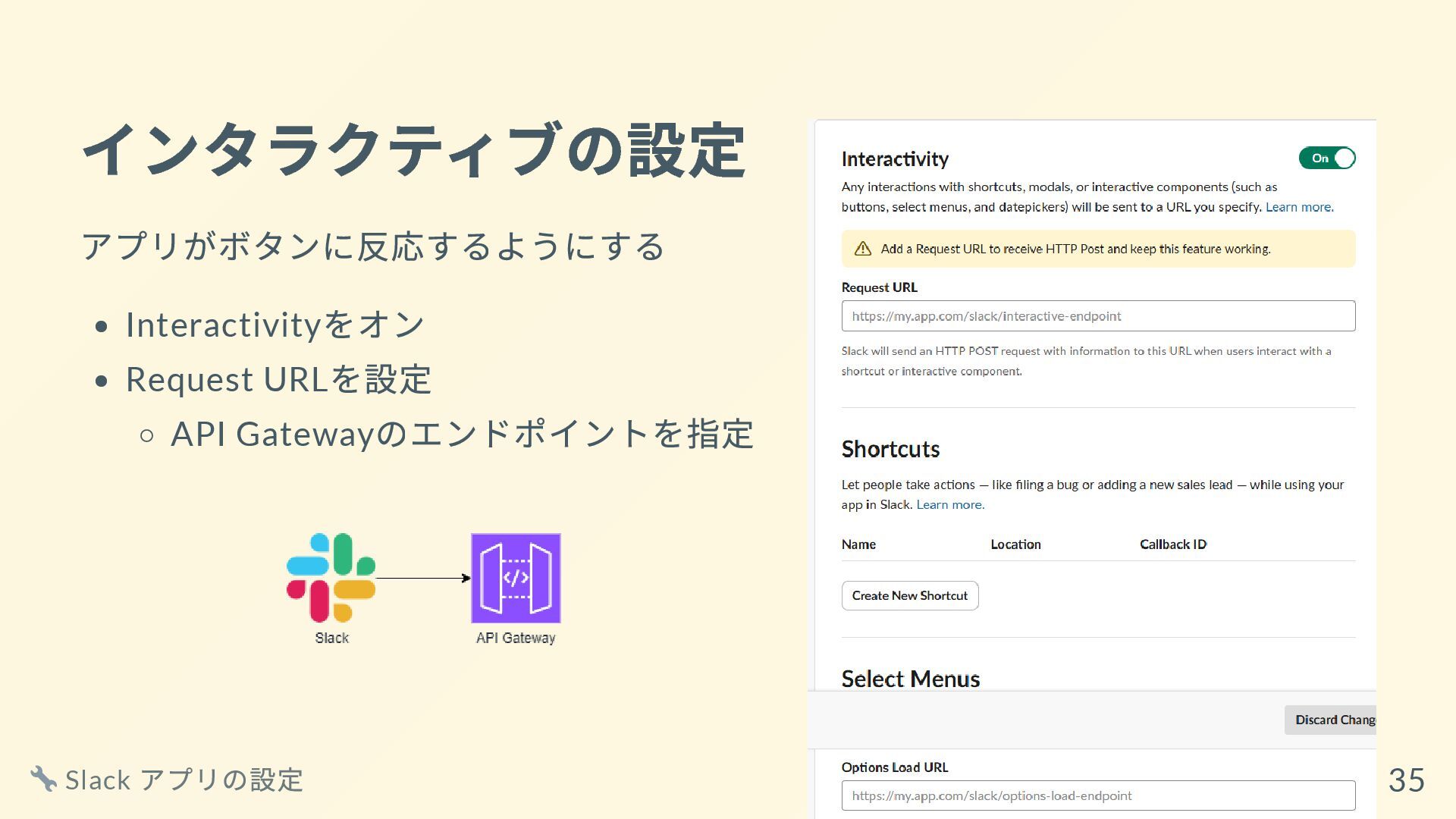Click the wrench icon in the footer
Viewport: 1456px width, 819px height.
[x=43, y=779]
